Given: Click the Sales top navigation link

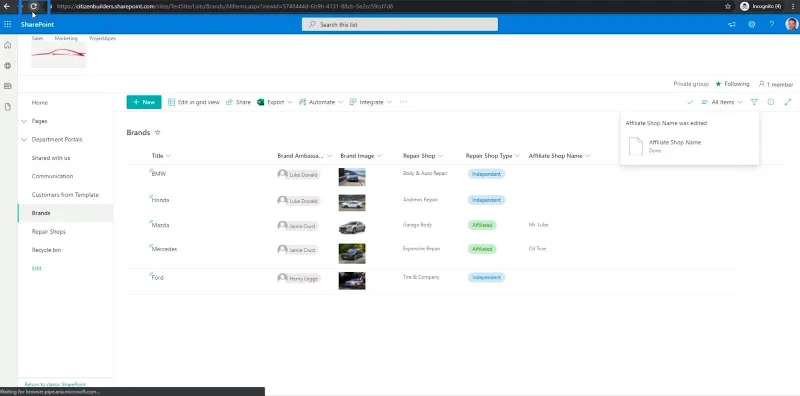Looking at the screenshot, I should click(x=37, y=38).
